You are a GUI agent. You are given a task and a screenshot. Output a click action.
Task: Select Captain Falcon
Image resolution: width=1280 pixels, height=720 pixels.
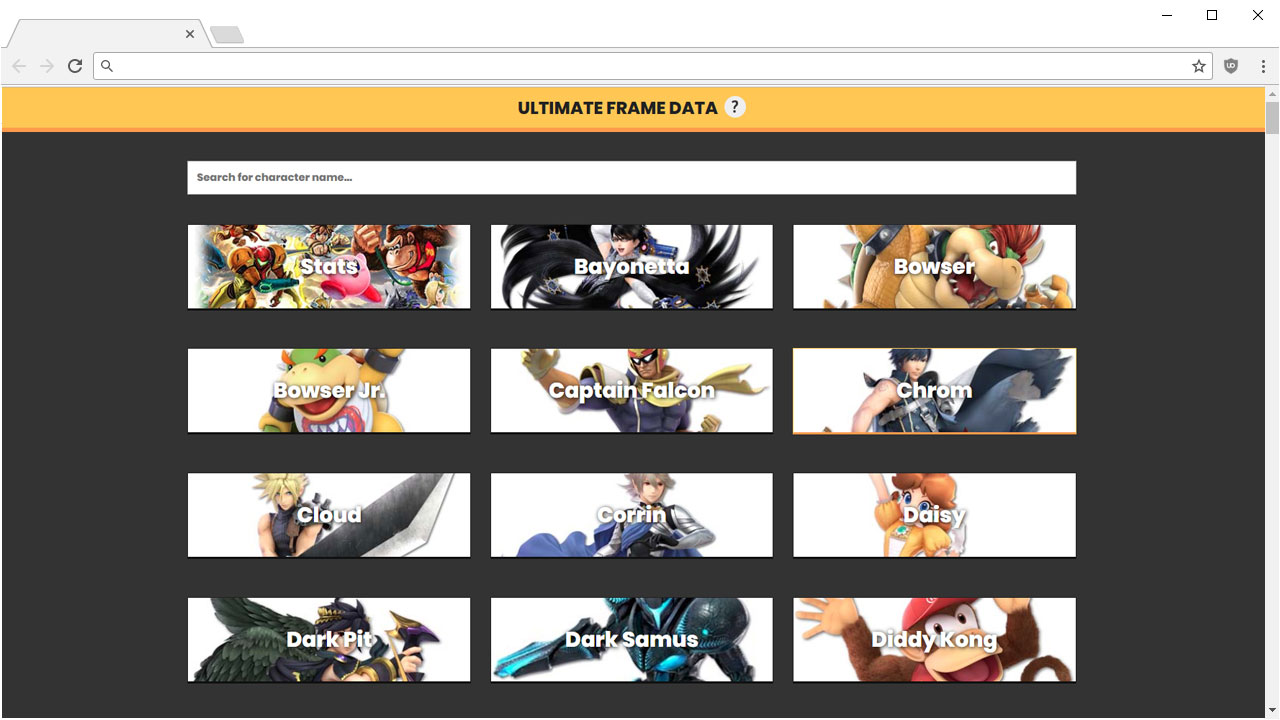coord(632,390)
